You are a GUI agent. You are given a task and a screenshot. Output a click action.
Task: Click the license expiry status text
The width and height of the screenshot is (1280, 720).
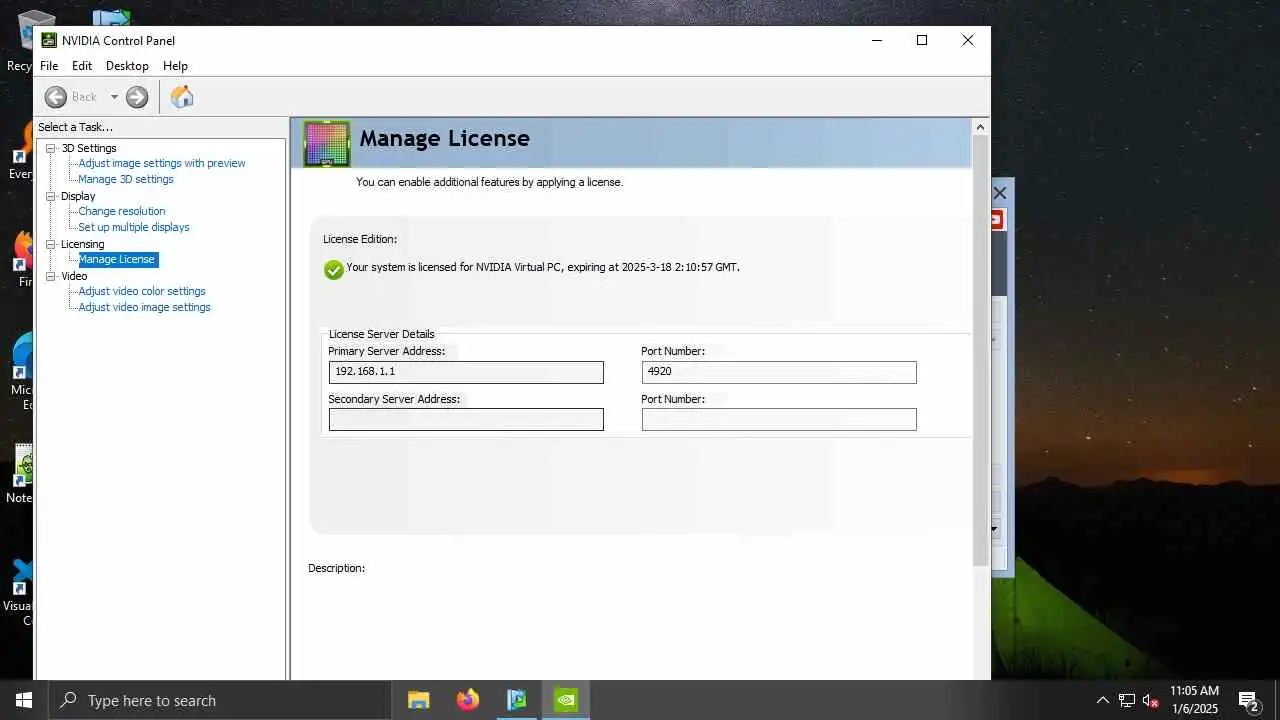tap(543, 268)
